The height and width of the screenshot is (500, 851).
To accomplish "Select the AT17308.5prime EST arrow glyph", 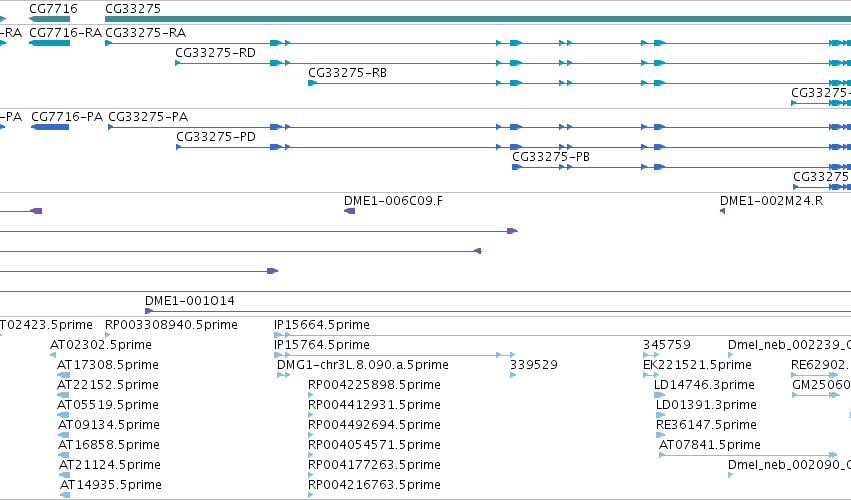I will pyautogui.click(x=63, y=375).
